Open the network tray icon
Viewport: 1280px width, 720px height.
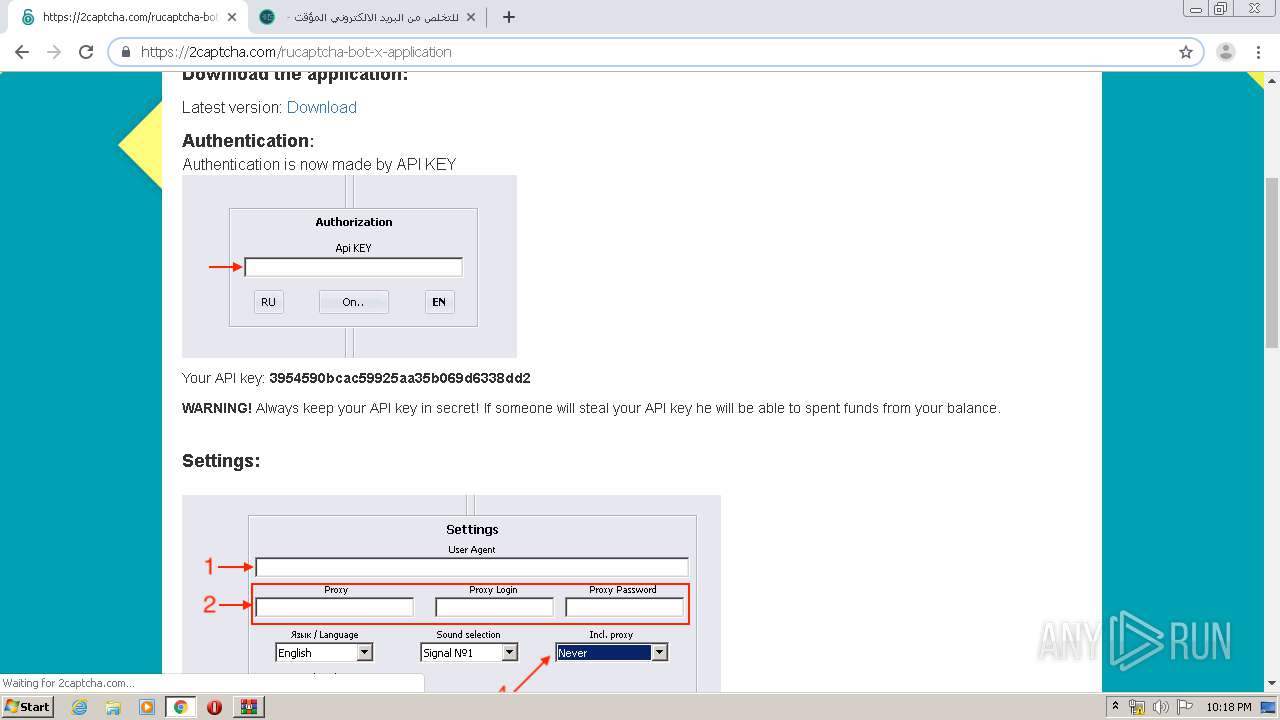click(1137, 707)
